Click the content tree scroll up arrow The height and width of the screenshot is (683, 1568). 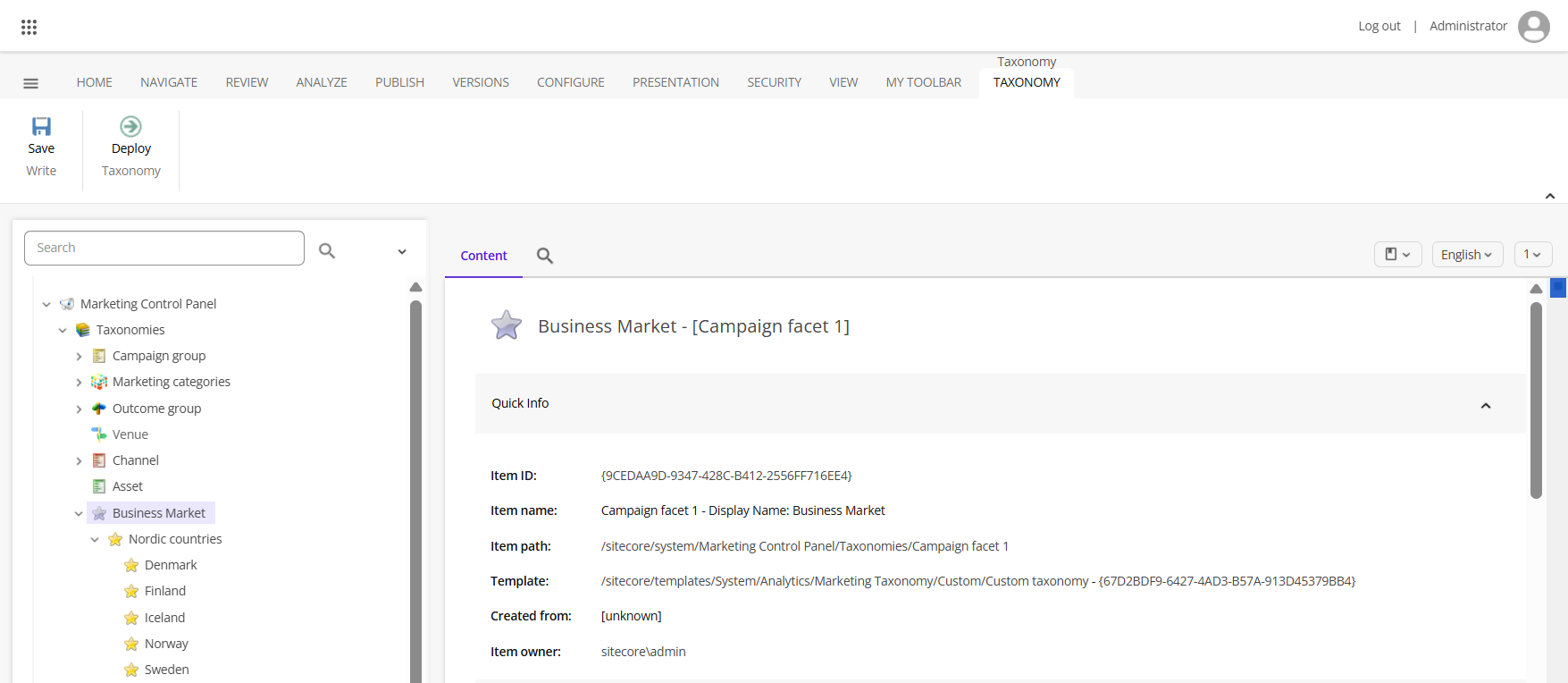pos(415,287)
